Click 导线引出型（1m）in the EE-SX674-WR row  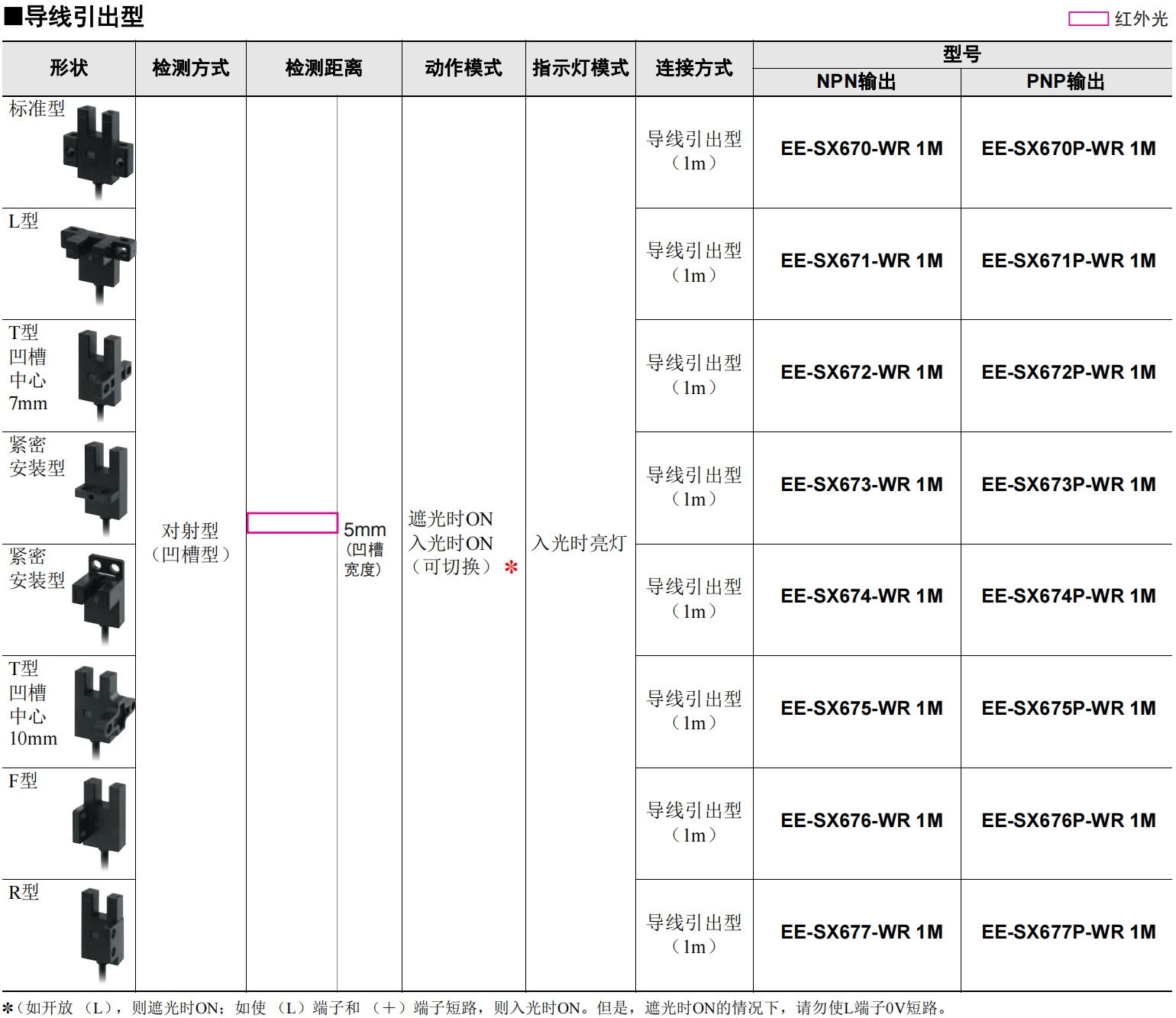click(694, 599)
